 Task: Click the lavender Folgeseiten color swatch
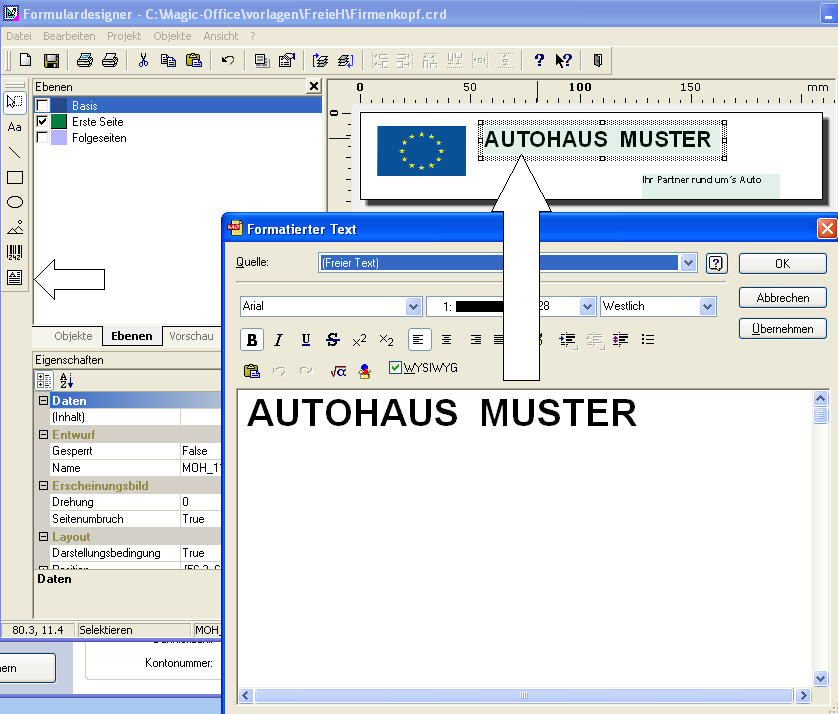pyautogui.click(x=59, y=137)
